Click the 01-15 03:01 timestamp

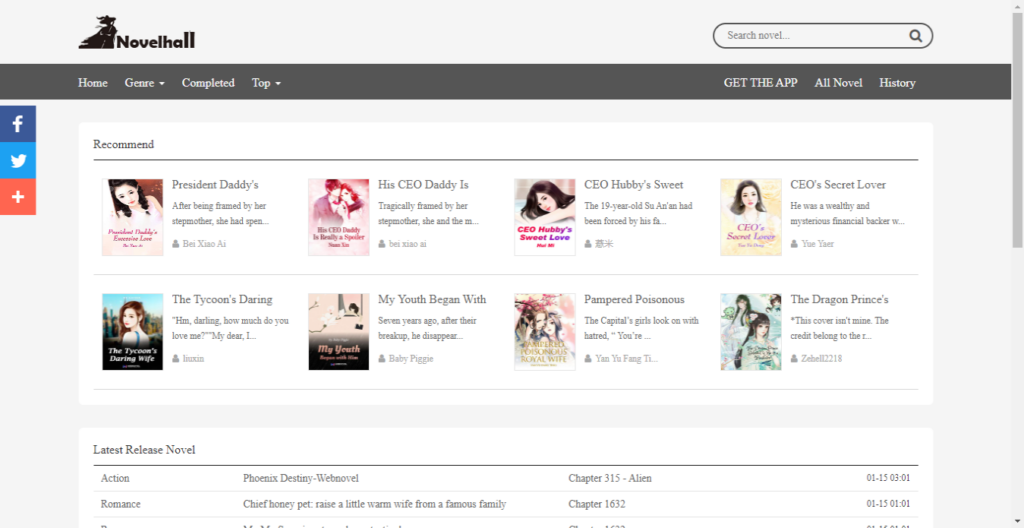click(888, 478)
